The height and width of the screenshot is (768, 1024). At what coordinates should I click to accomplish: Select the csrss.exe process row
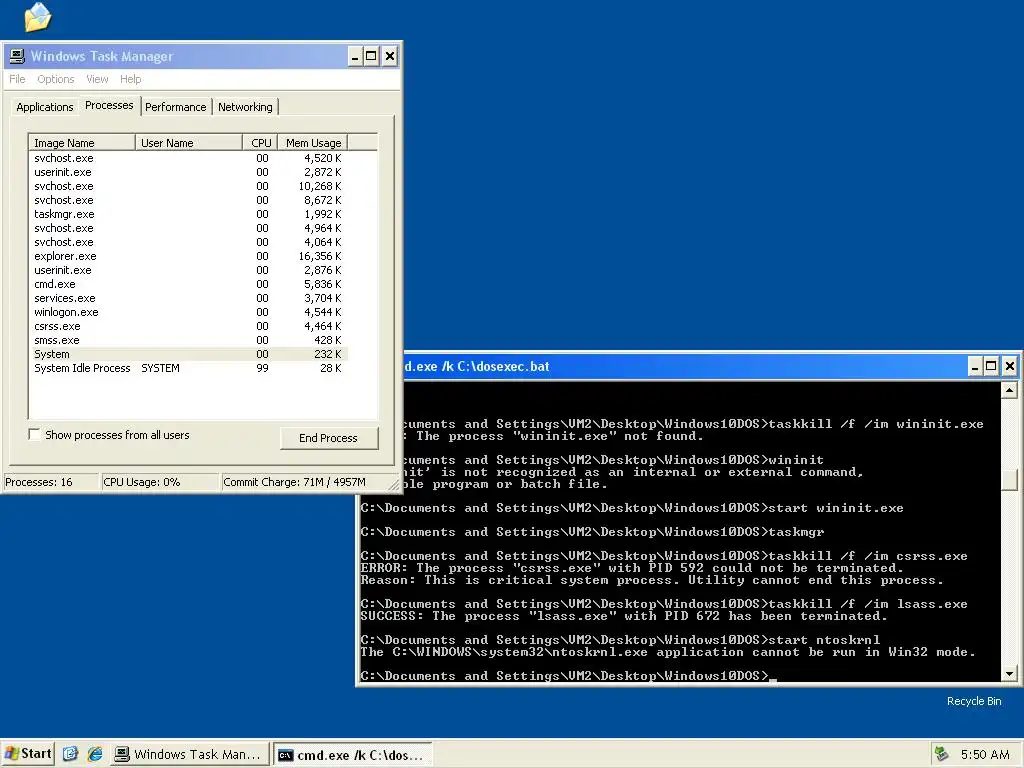coord(188,327)
